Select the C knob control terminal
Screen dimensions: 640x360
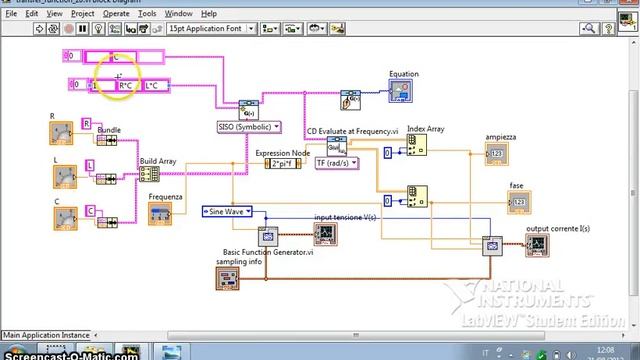click(x=65, y=218)
